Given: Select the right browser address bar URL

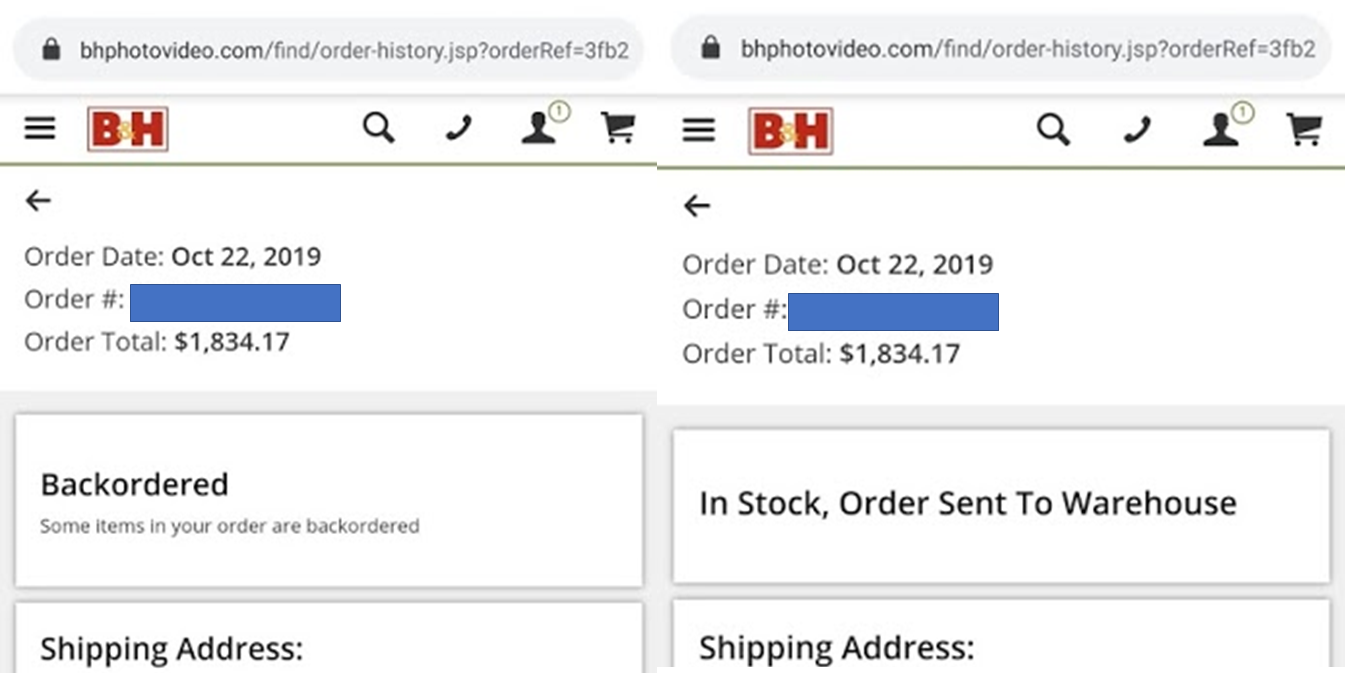Looking at the screenshot, I should click(x=1027, y=49).
